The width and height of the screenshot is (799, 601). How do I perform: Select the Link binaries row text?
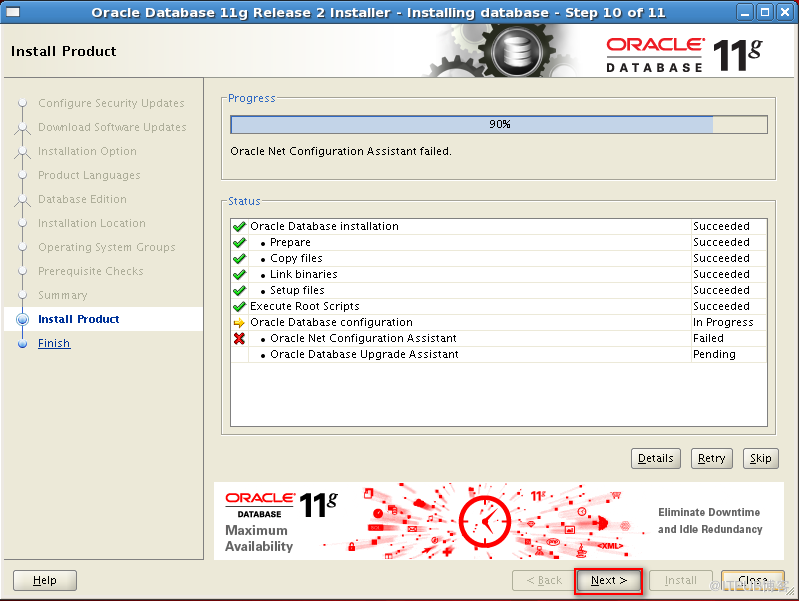304,274
